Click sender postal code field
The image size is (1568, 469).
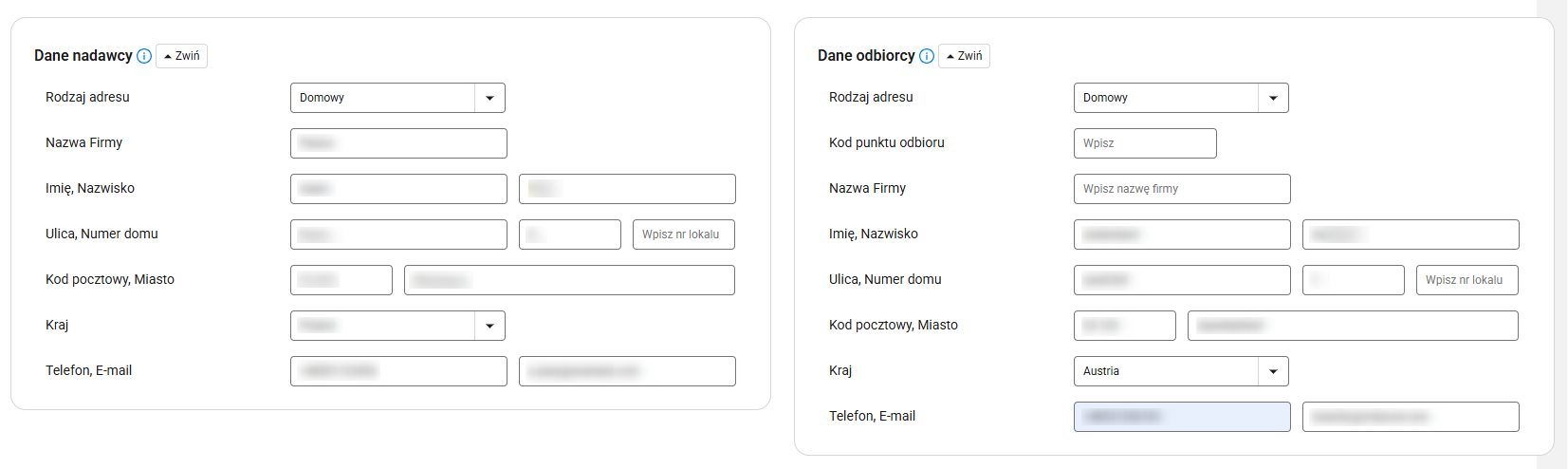(341, 280)
